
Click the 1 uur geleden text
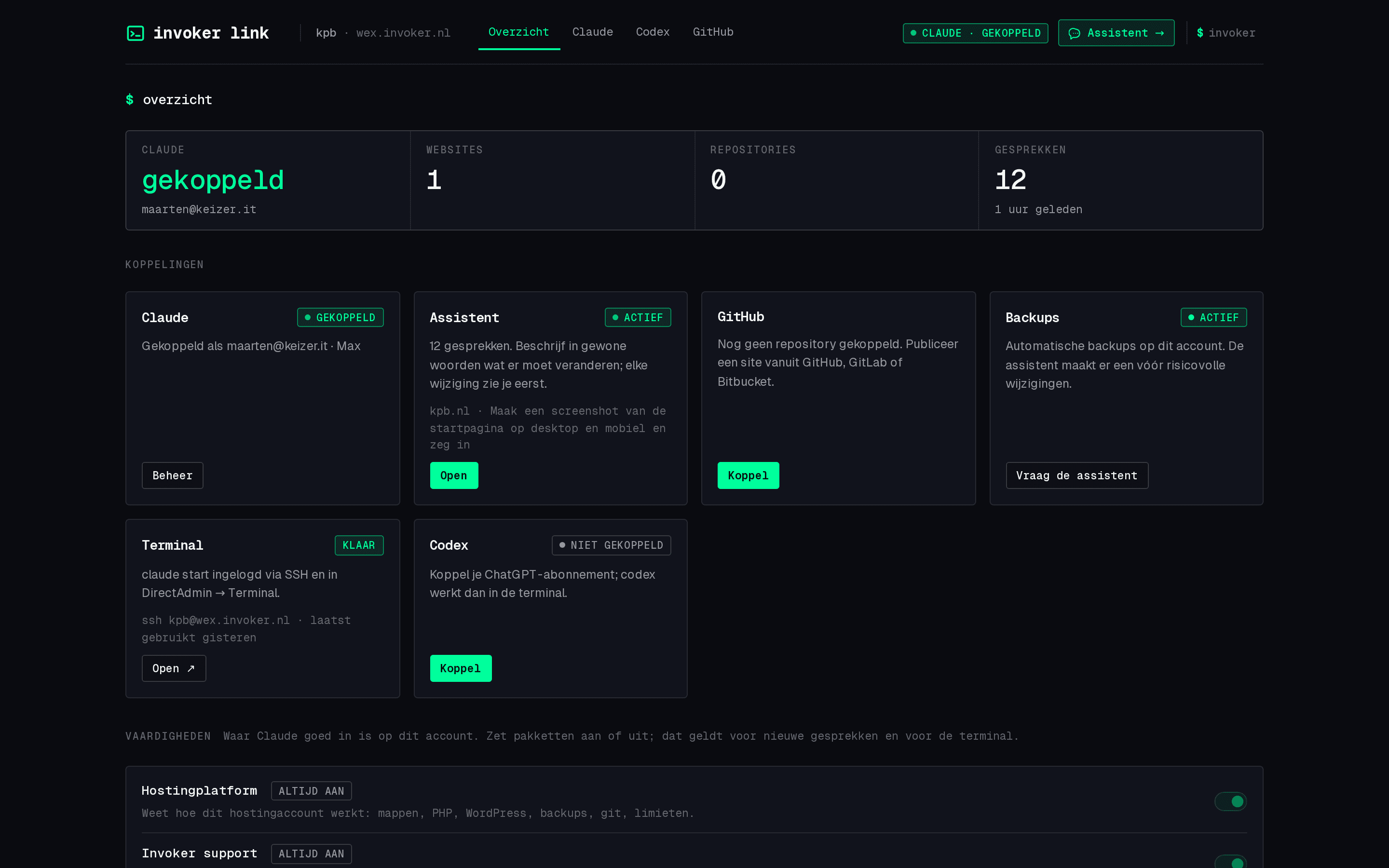(1038, 210)
